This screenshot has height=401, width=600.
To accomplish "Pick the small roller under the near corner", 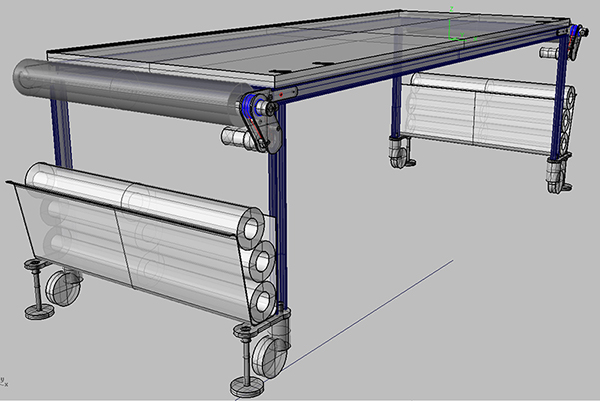I will pyautogui.click(x=235, y=138).
